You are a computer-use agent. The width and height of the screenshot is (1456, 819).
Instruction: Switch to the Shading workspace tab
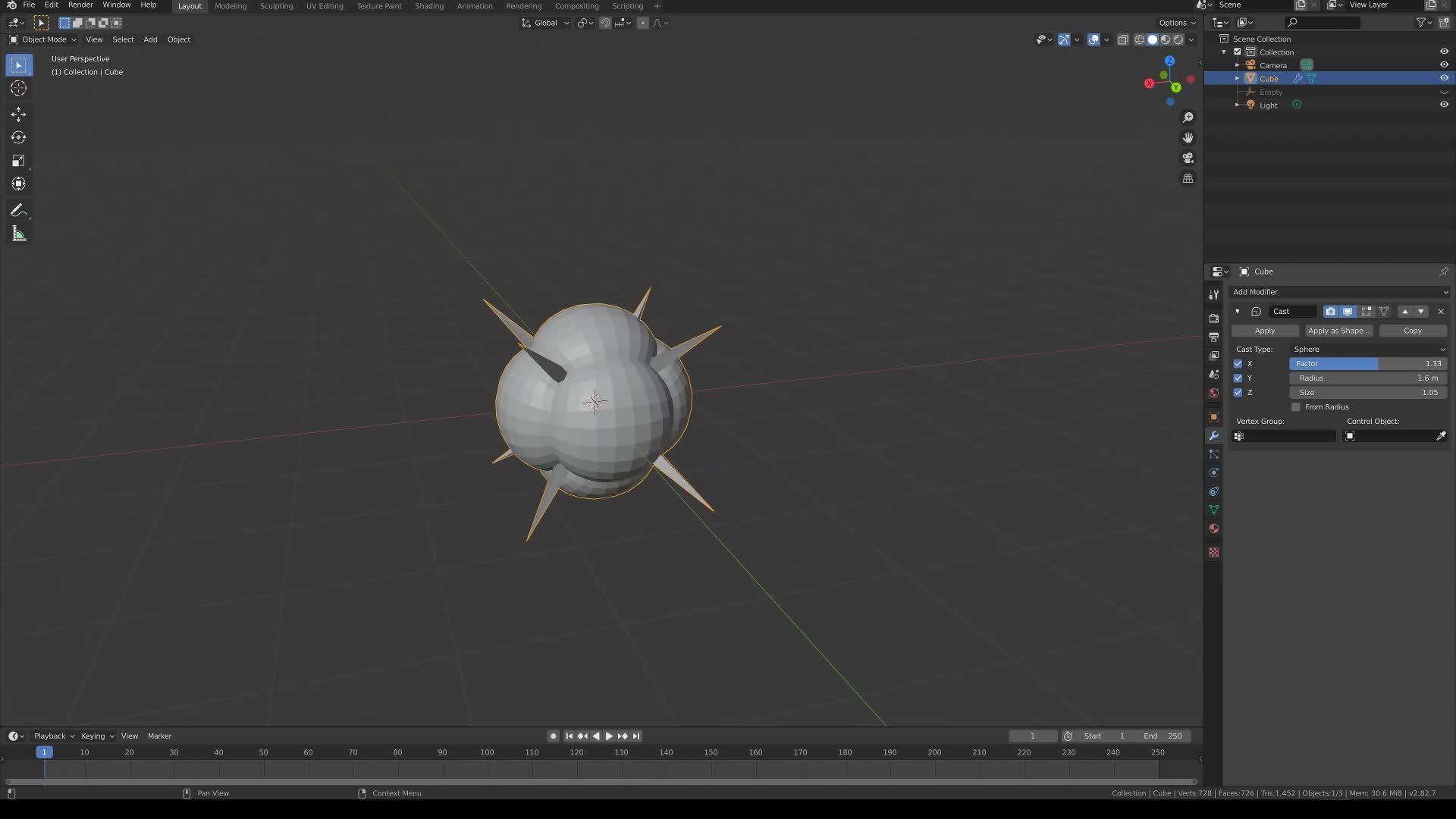coord(429,6)
